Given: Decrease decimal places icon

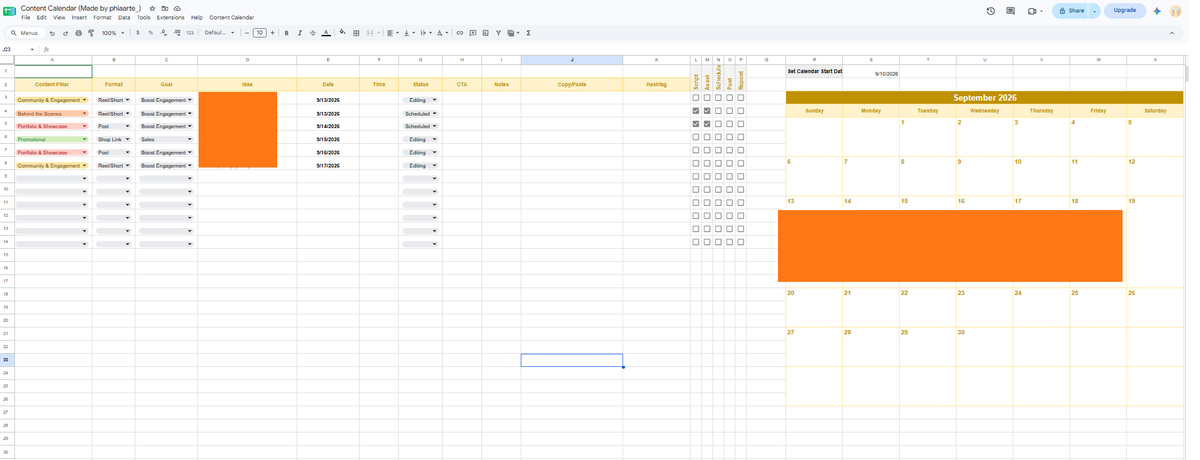Looking at the screenshot, I should click(x=163, y=33).
